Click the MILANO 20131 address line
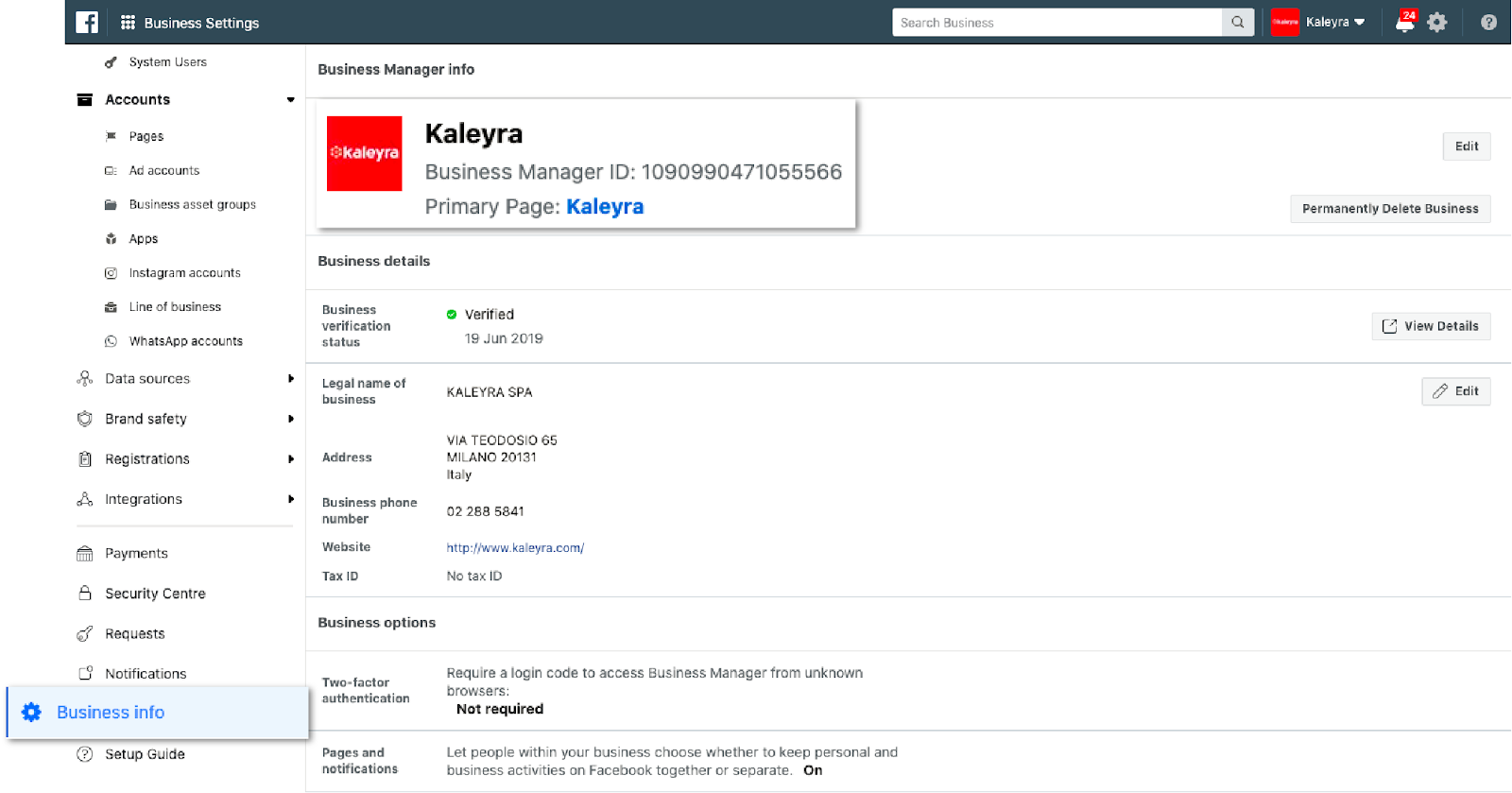This screenshot has height=793, width=1512. click(491, 457)
